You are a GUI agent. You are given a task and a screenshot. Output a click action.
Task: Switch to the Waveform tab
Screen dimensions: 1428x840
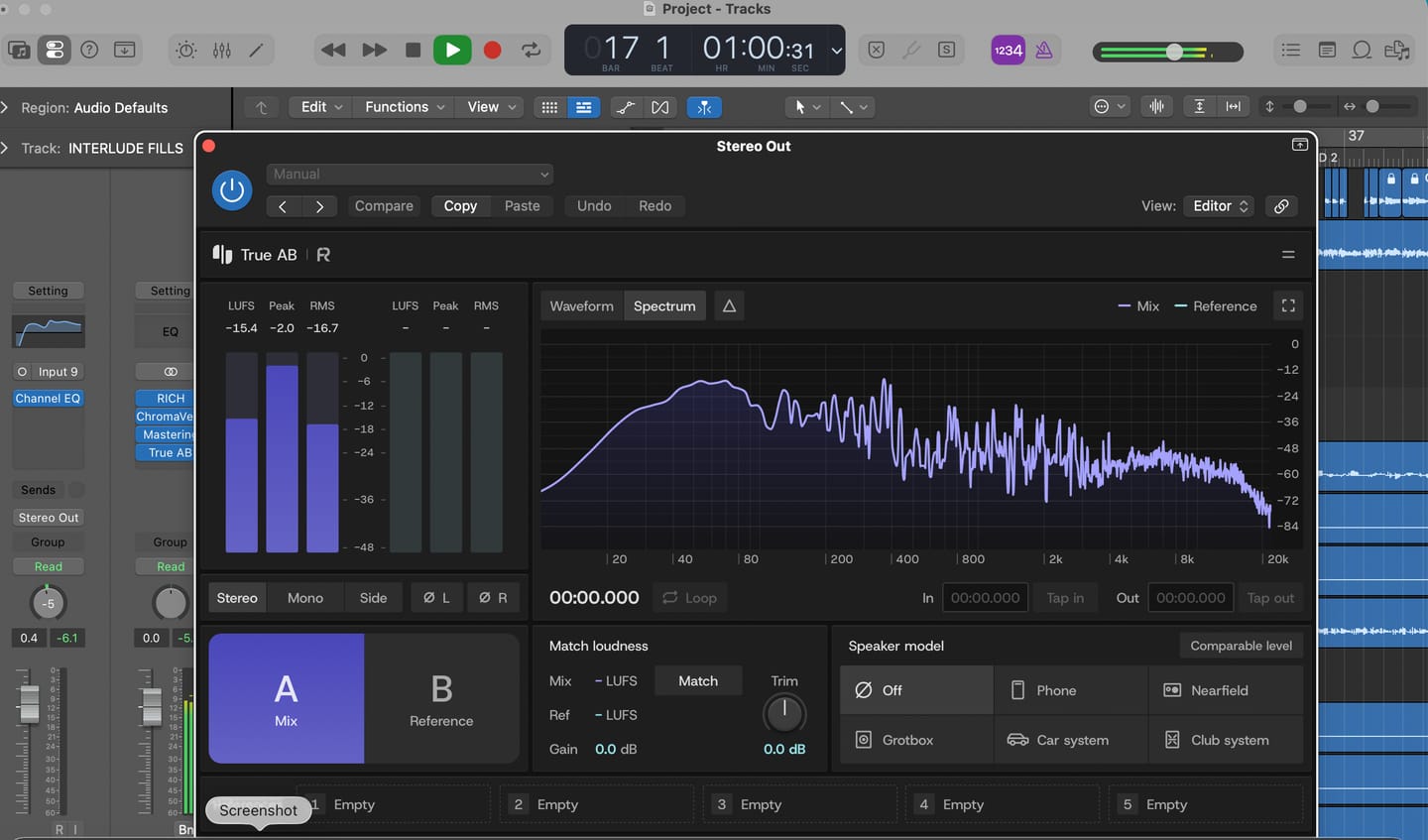pos(581,305)
